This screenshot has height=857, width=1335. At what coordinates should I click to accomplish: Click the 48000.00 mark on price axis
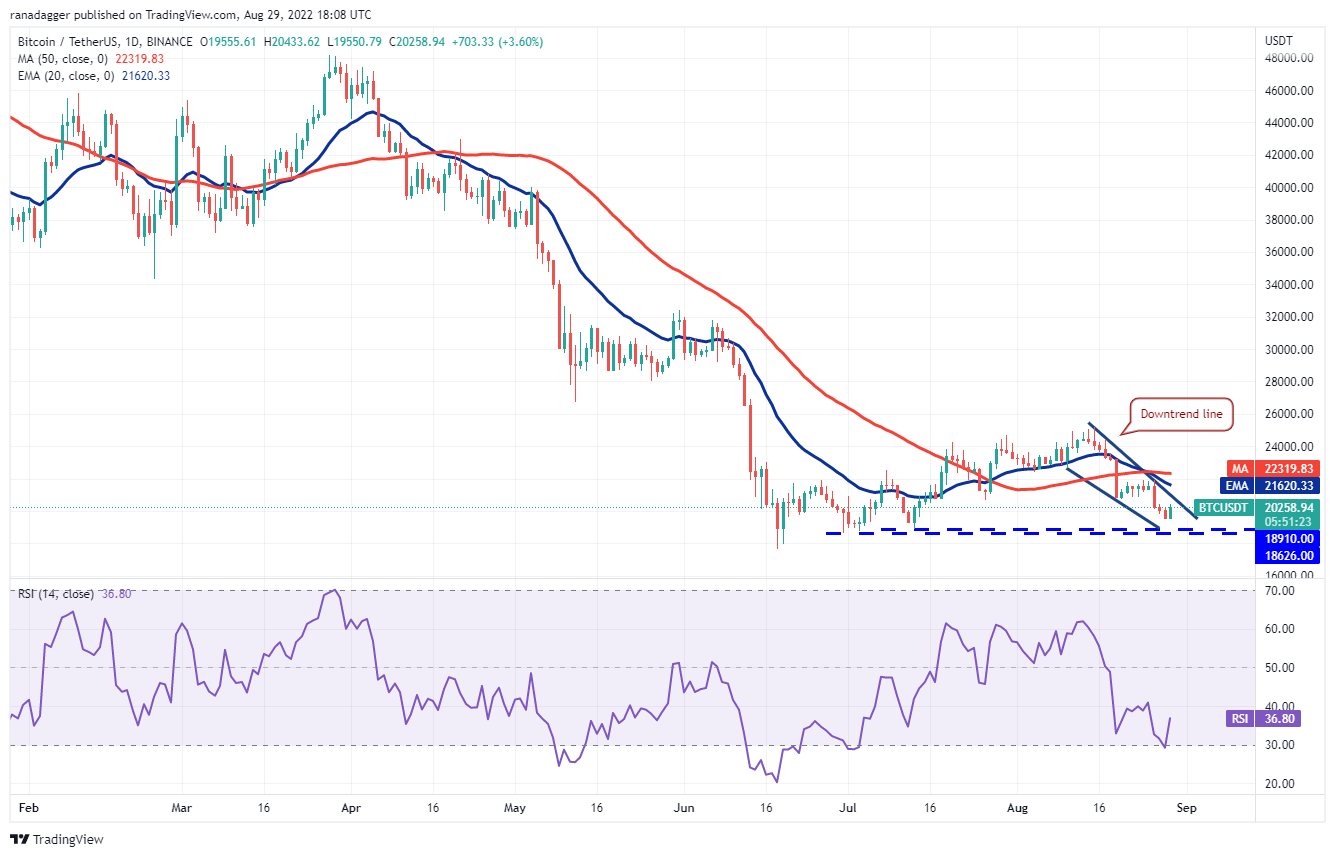point(1289,58)
